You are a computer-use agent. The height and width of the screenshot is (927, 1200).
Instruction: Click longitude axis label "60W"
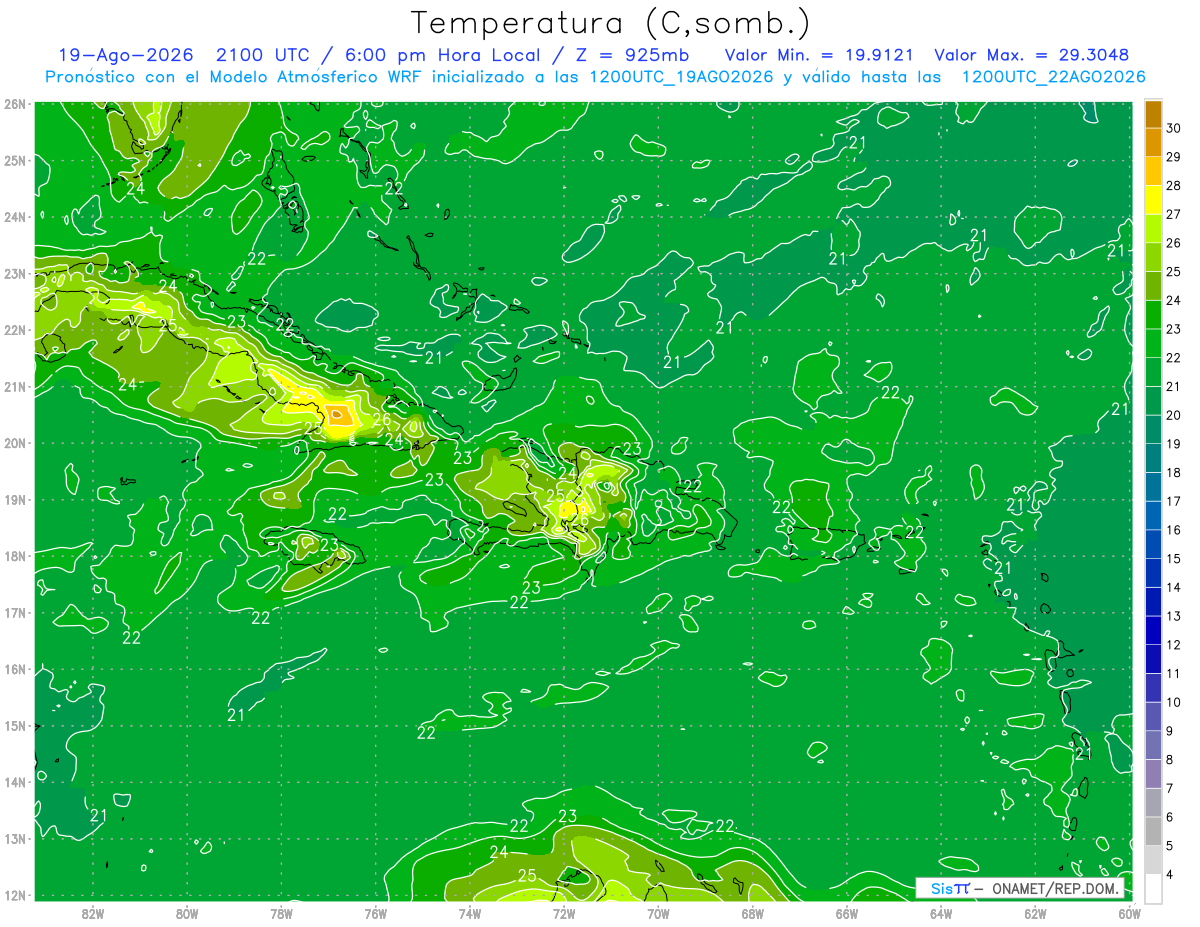point(1129,913)
